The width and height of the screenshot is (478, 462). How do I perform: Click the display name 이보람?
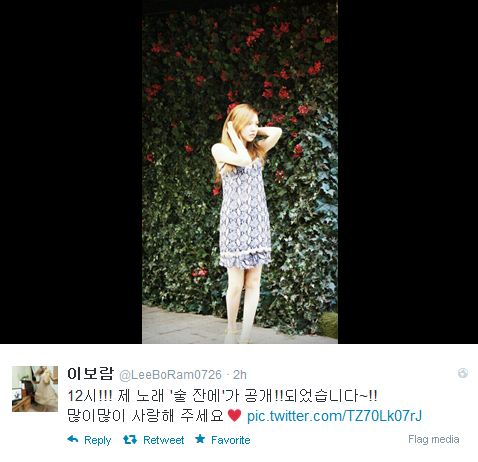click(x=90, y=374)
